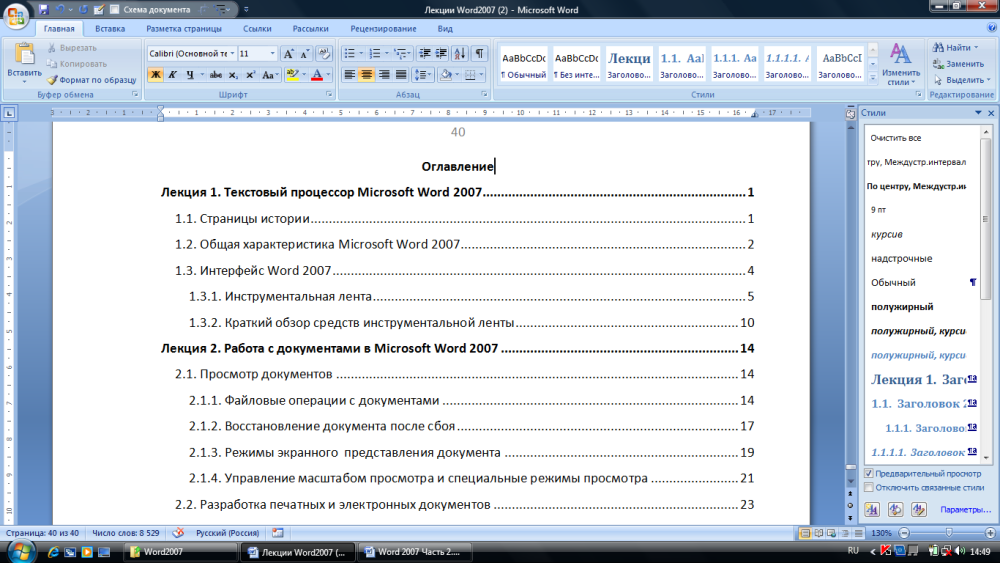Open Change Case menu
This screenshot has width=1000, height=563.
[x=270, y=75]
